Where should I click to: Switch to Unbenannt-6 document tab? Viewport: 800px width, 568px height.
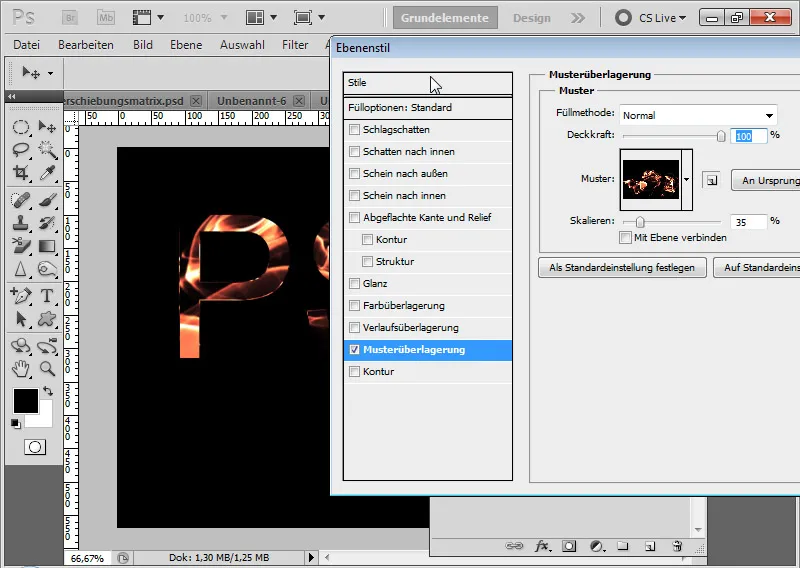(252, 101)
